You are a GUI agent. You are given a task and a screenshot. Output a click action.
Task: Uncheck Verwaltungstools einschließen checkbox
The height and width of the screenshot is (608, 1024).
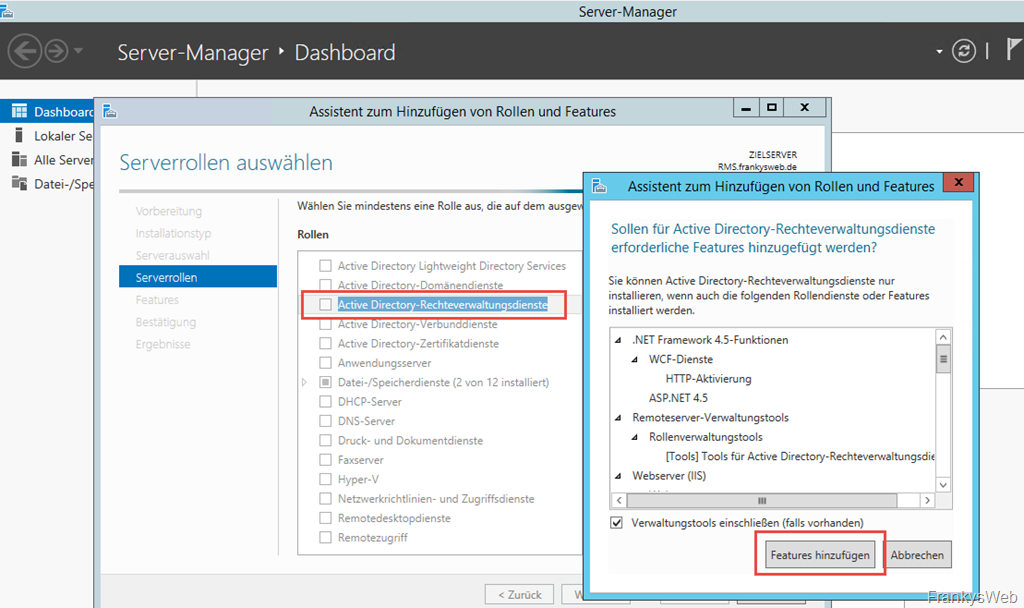(x=617, y=523)
